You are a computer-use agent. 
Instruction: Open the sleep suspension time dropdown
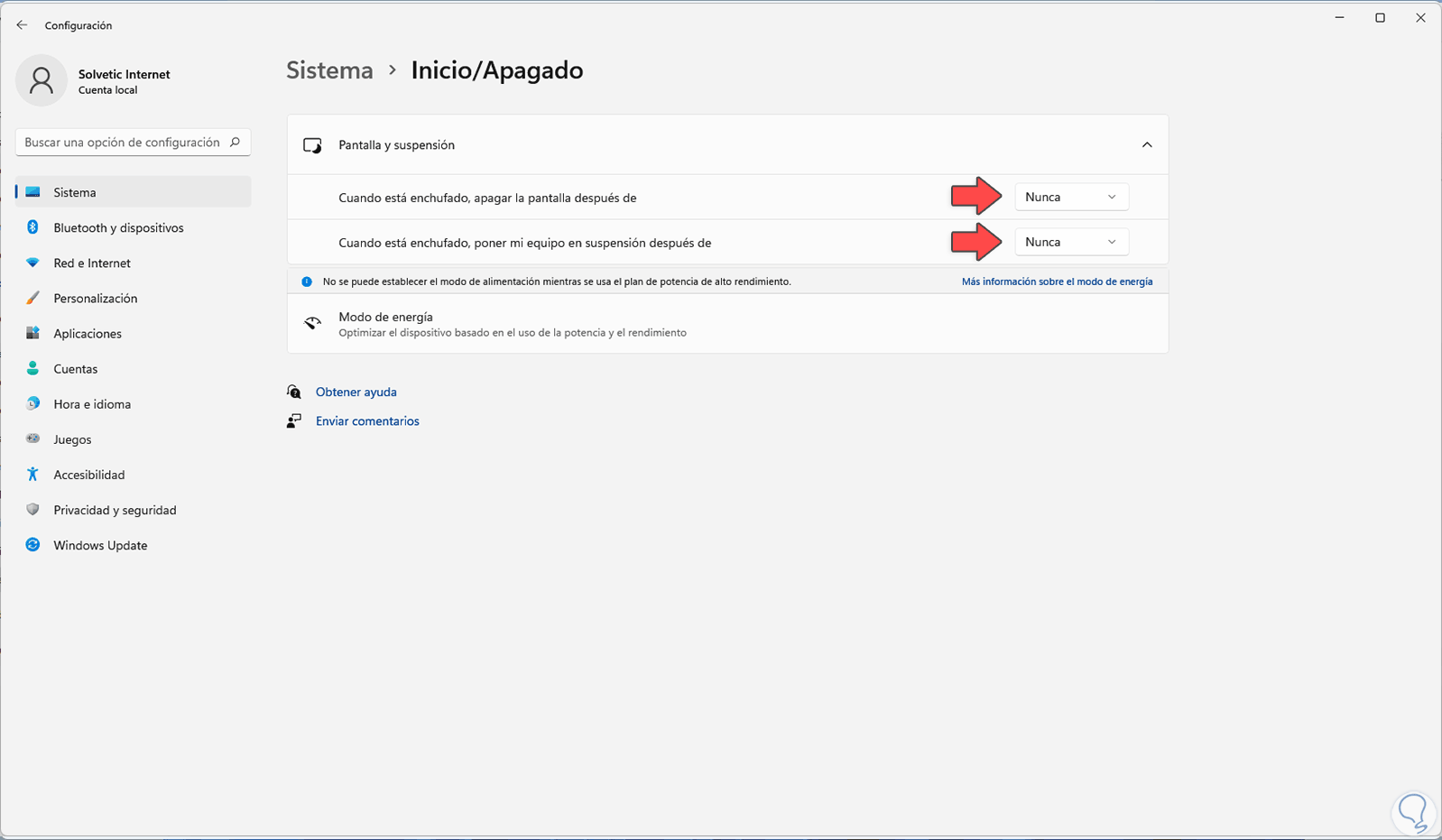(x=1071, y=242)
